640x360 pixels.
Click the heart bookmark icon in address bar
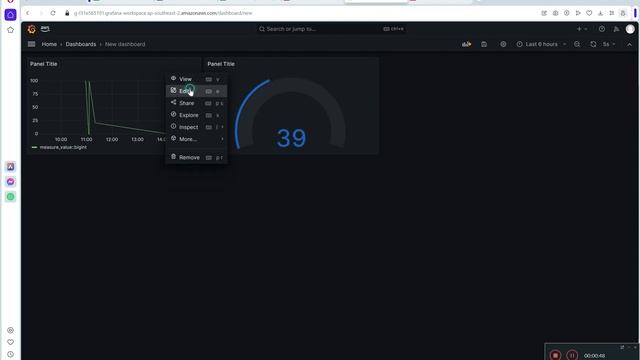point(589,13)
